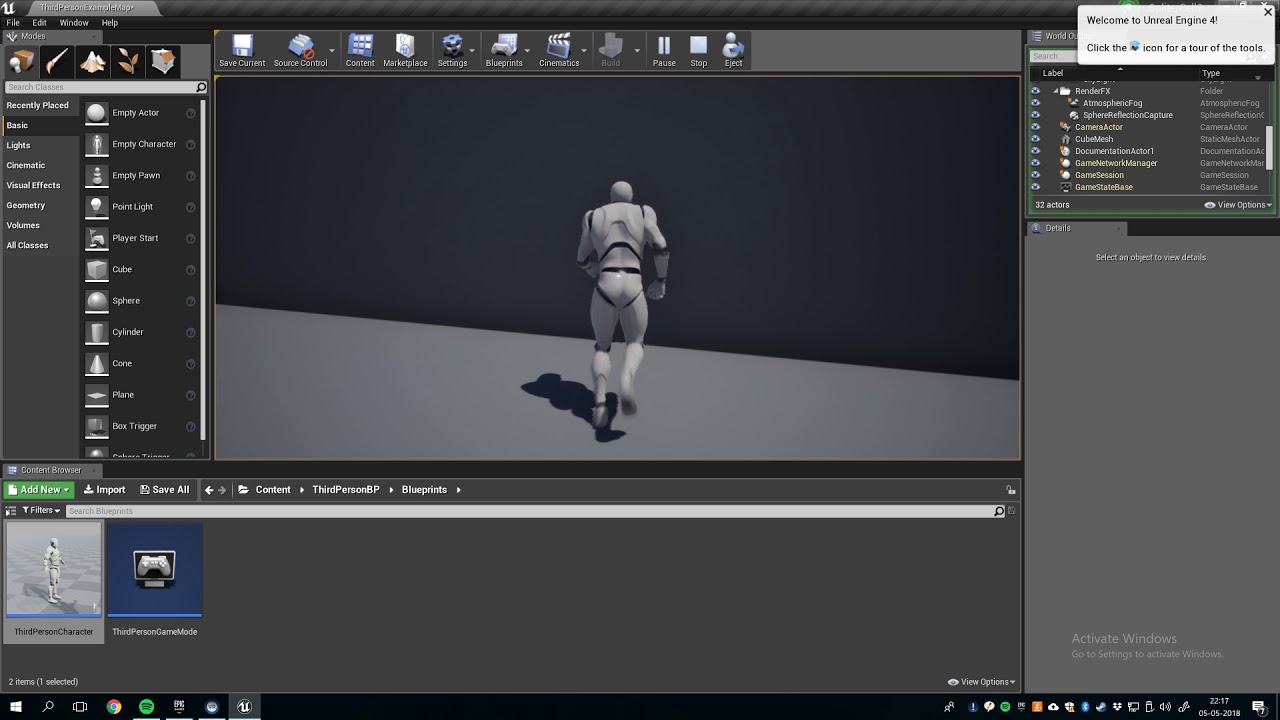
Task: Open Content Browser View Options
Action: [982, 682]
